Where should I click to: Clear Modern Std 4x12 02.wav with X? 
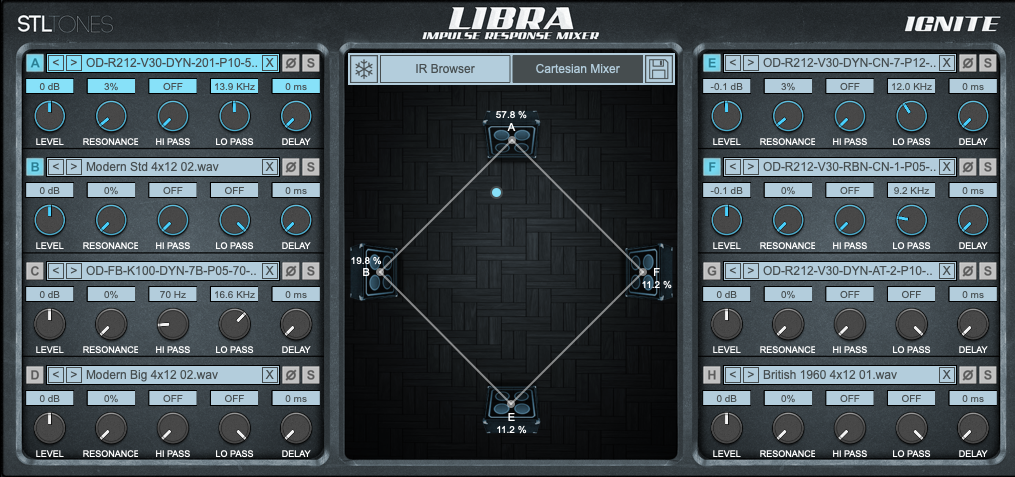tap(270, 167)
